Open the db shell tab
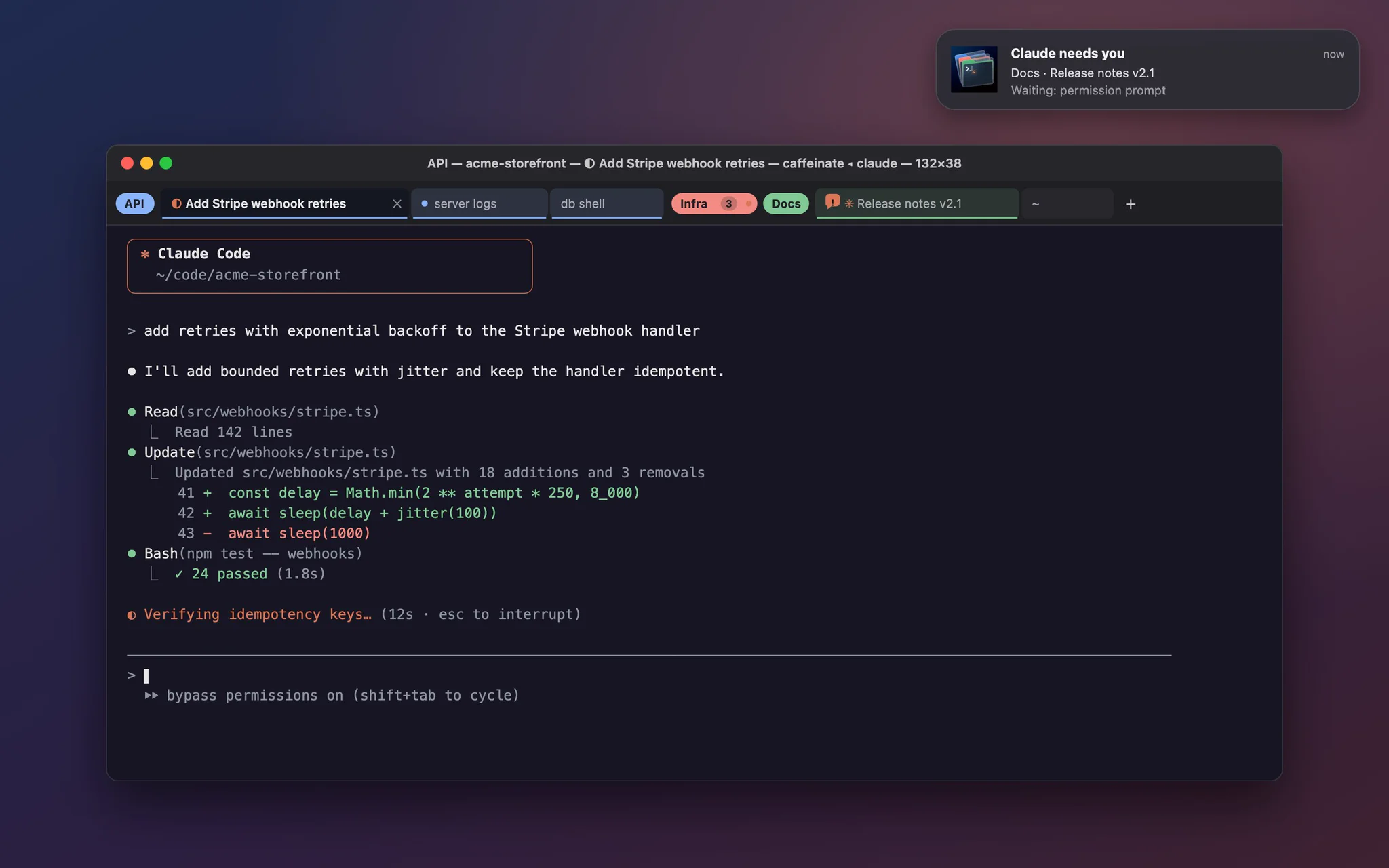Viewport: 1389px width, 868px height. pos(606,203)
